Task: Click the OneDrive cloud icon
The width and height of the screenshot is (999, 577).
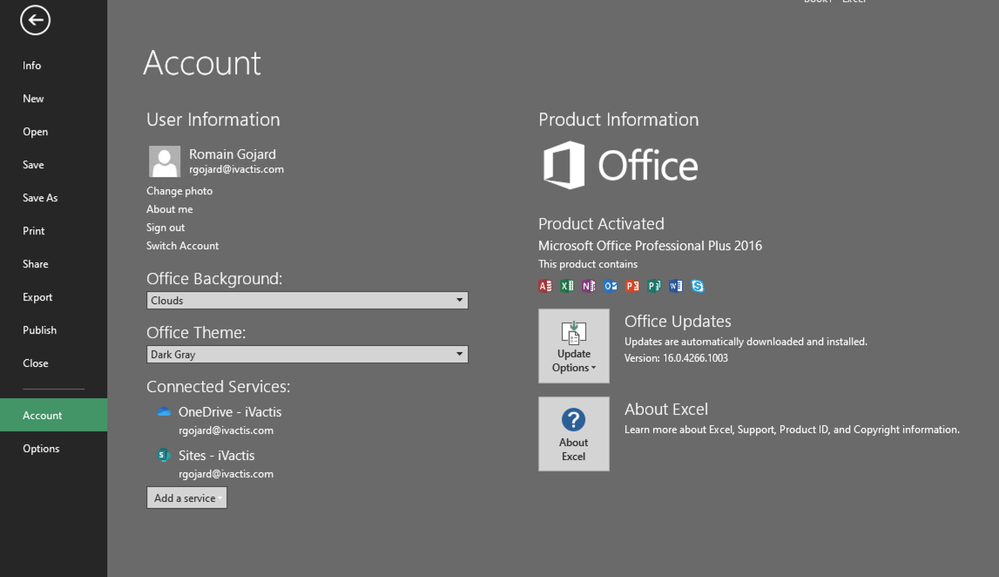Action: [x=164, y=411]
